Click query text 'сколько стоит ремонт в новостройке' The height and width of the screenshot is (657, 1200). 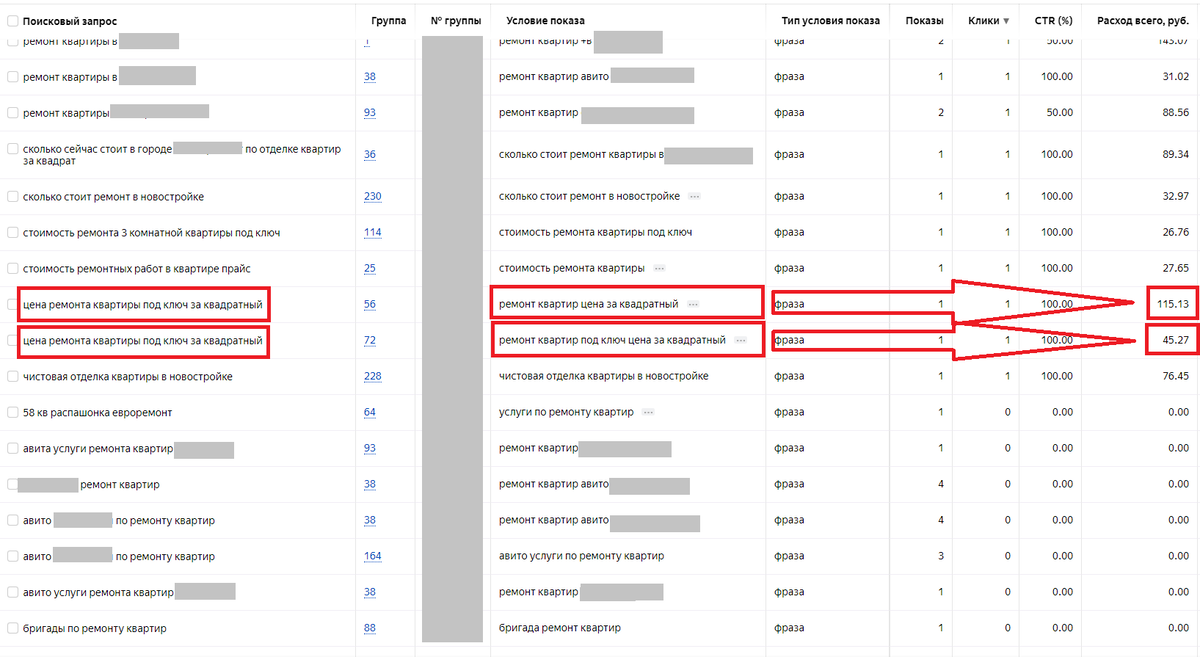[x=113, y=197]
